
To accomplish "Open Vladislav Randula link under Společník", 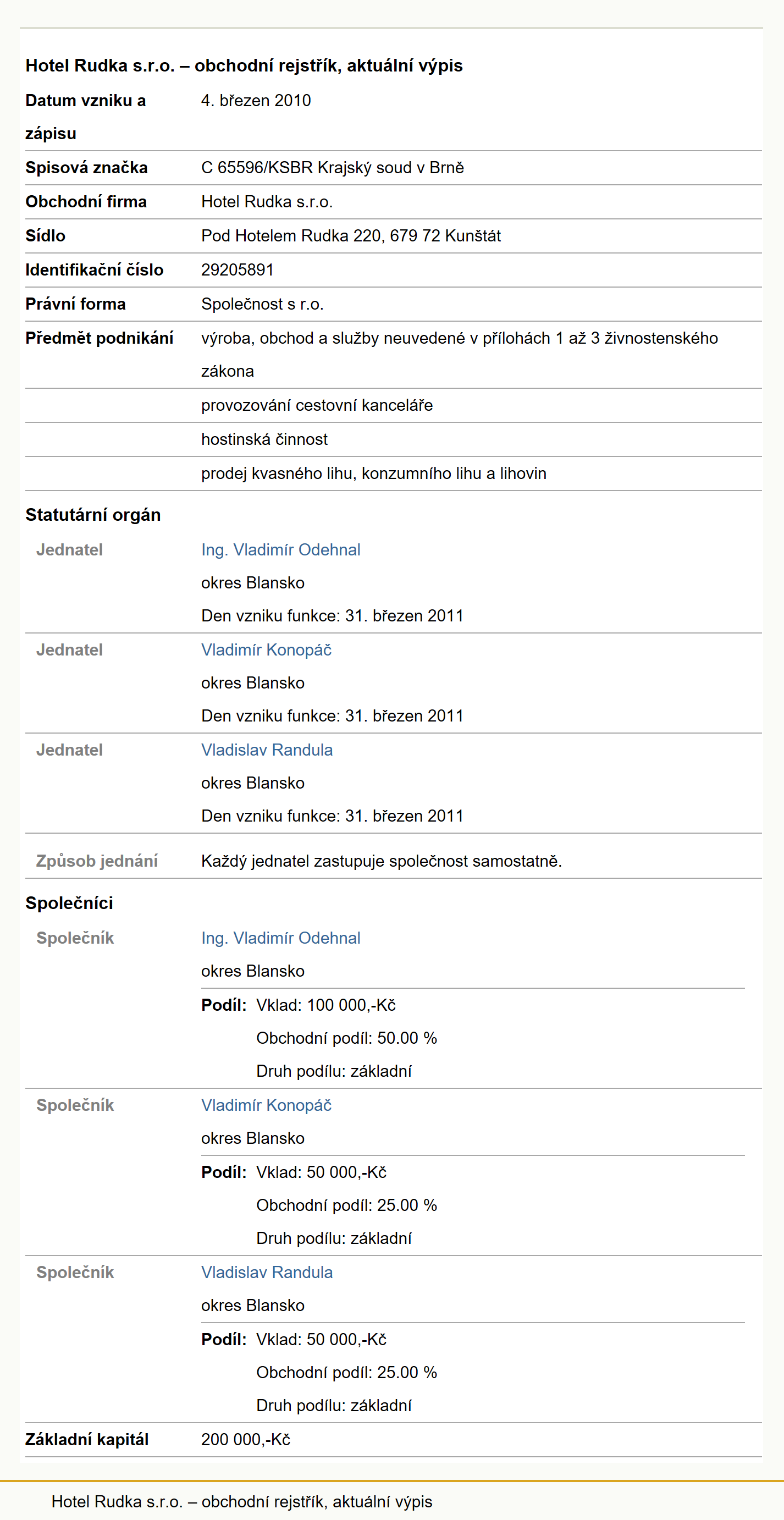I will (x=267, y=1271).
